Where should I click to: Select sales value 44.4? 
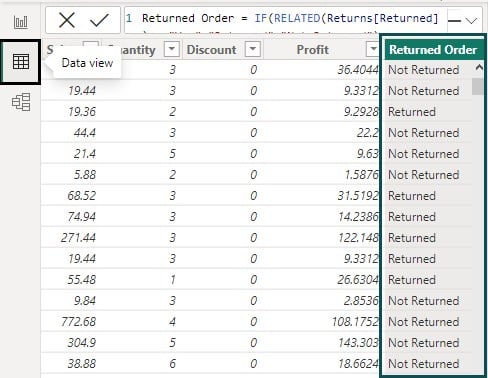coord(85,133)
